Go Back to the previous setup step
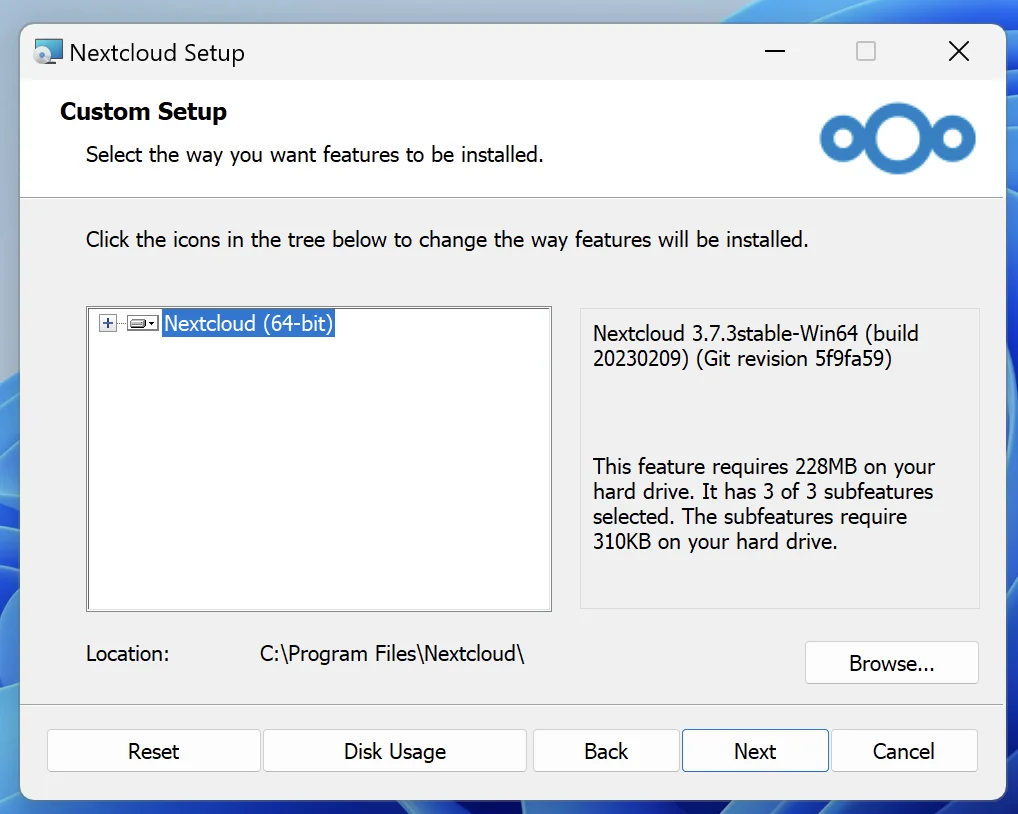The width and height of the screenshot is (1018, 814). point(605,750)
